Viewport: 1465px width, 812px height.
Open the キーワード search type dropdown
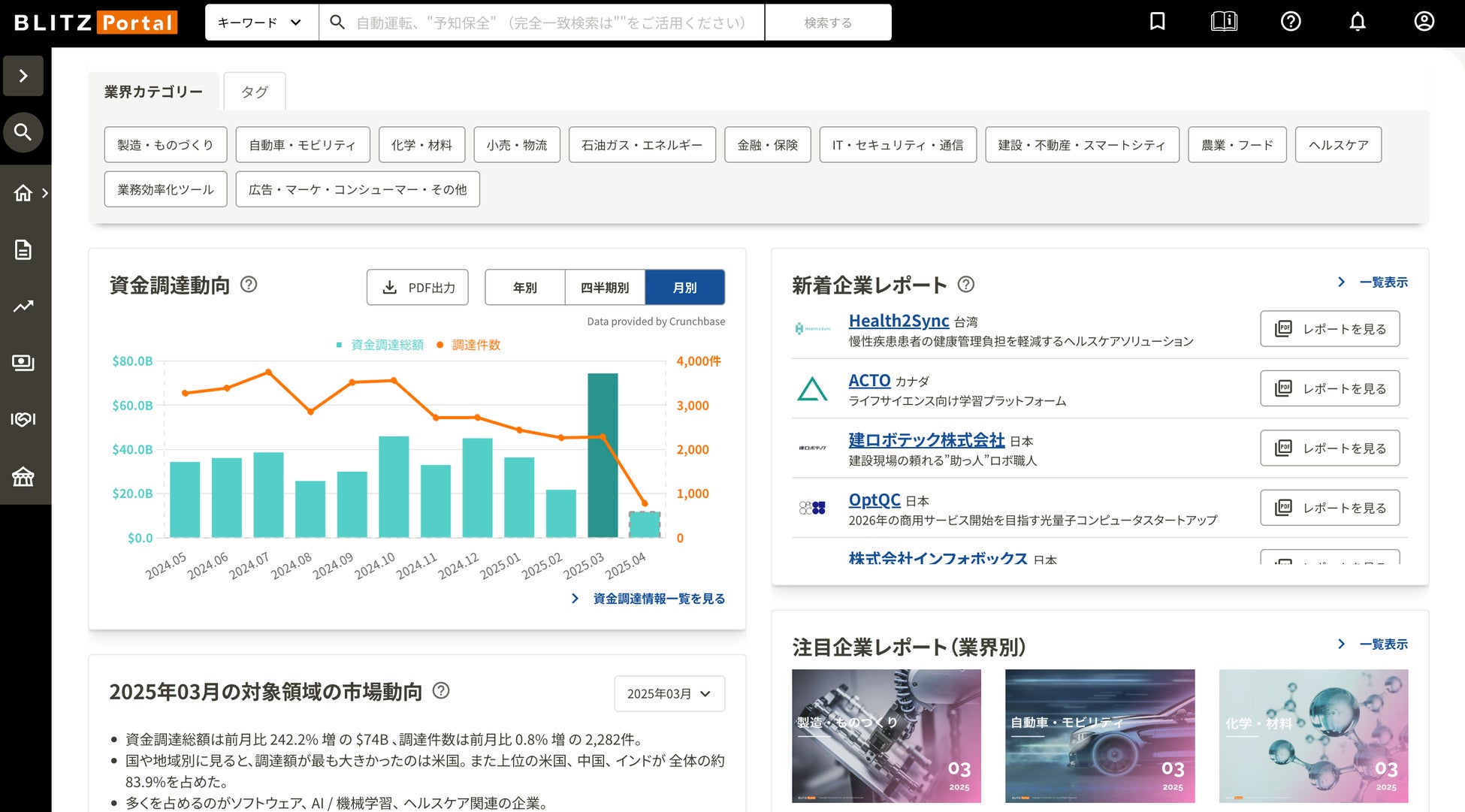(x=260, y=23)
